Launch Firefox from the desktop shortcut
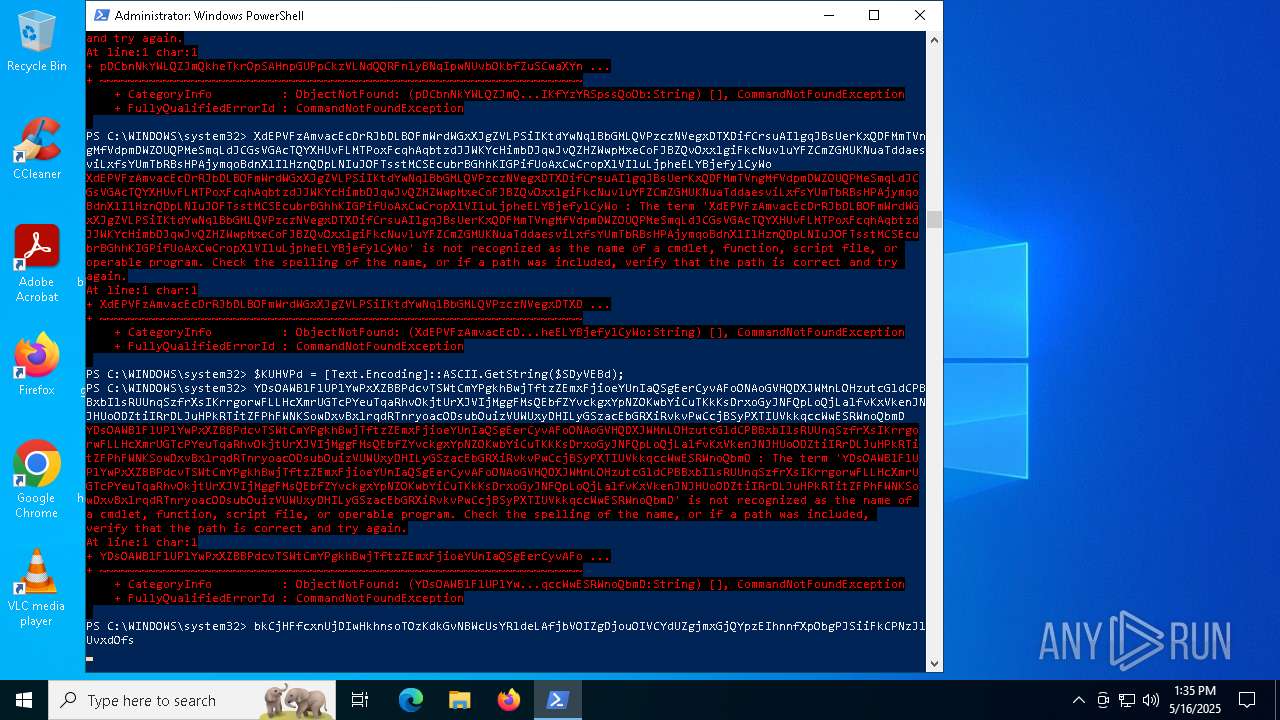This screenshot has width=1280, height=720. coord(37,364)
